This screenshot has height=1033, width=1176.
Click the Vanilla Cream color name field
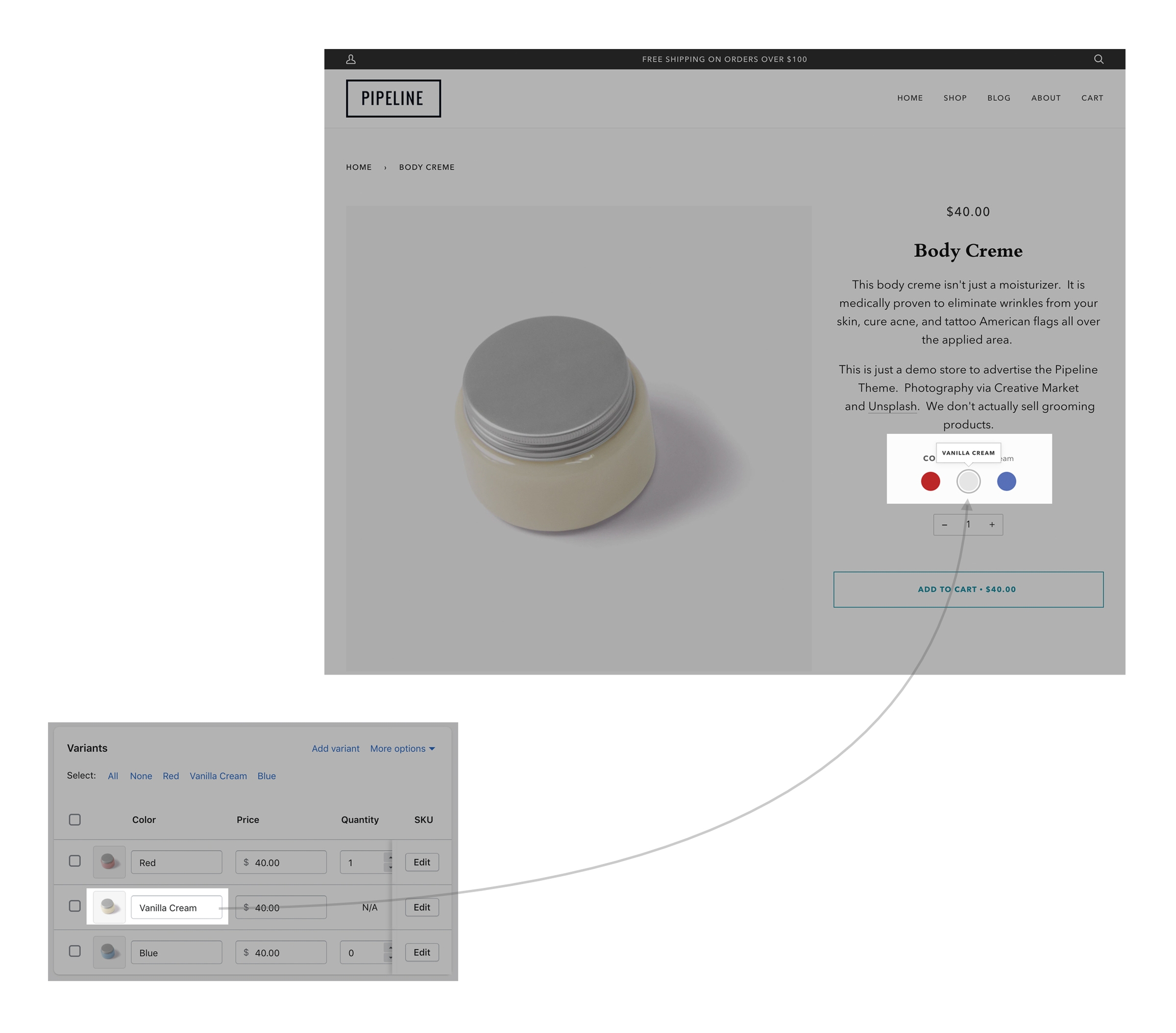pos(176,907)
